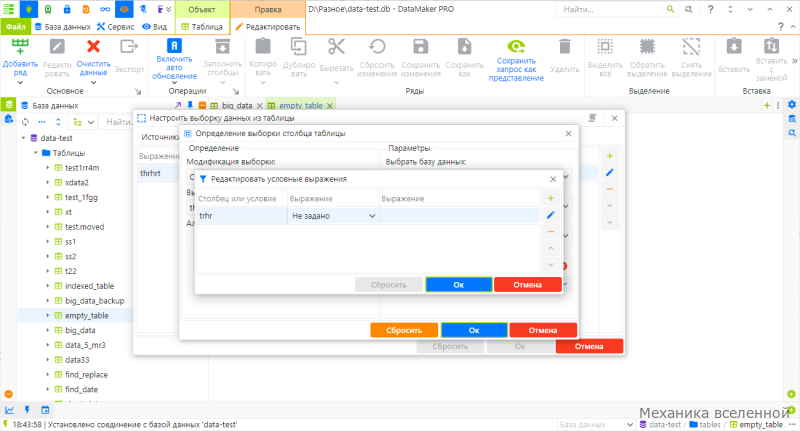Click the lock icon in quick access toolbar
The height and width of the screenshot is (431, 800).
pyautogui.click(x=67, y=9)
